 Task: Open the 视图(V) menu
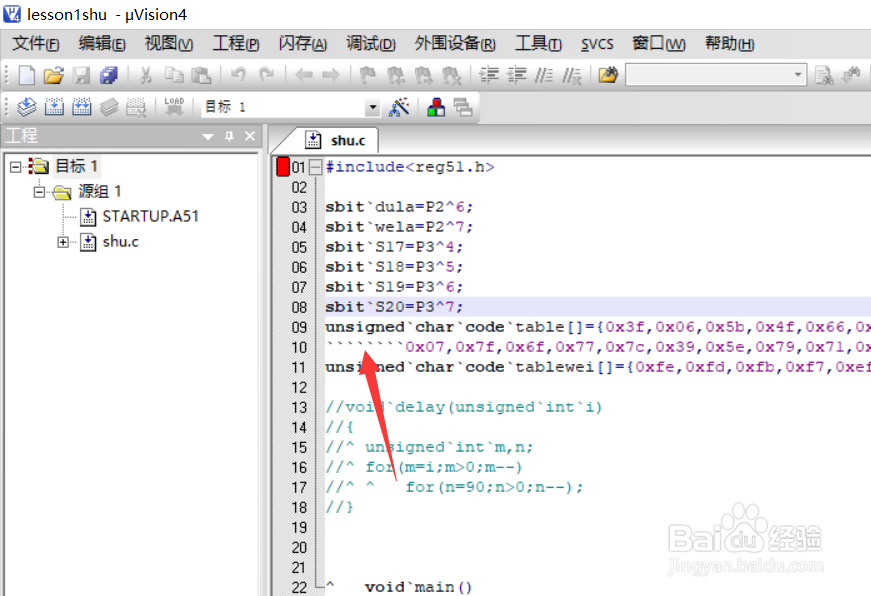pyautogui.click(x=169, y=43)
